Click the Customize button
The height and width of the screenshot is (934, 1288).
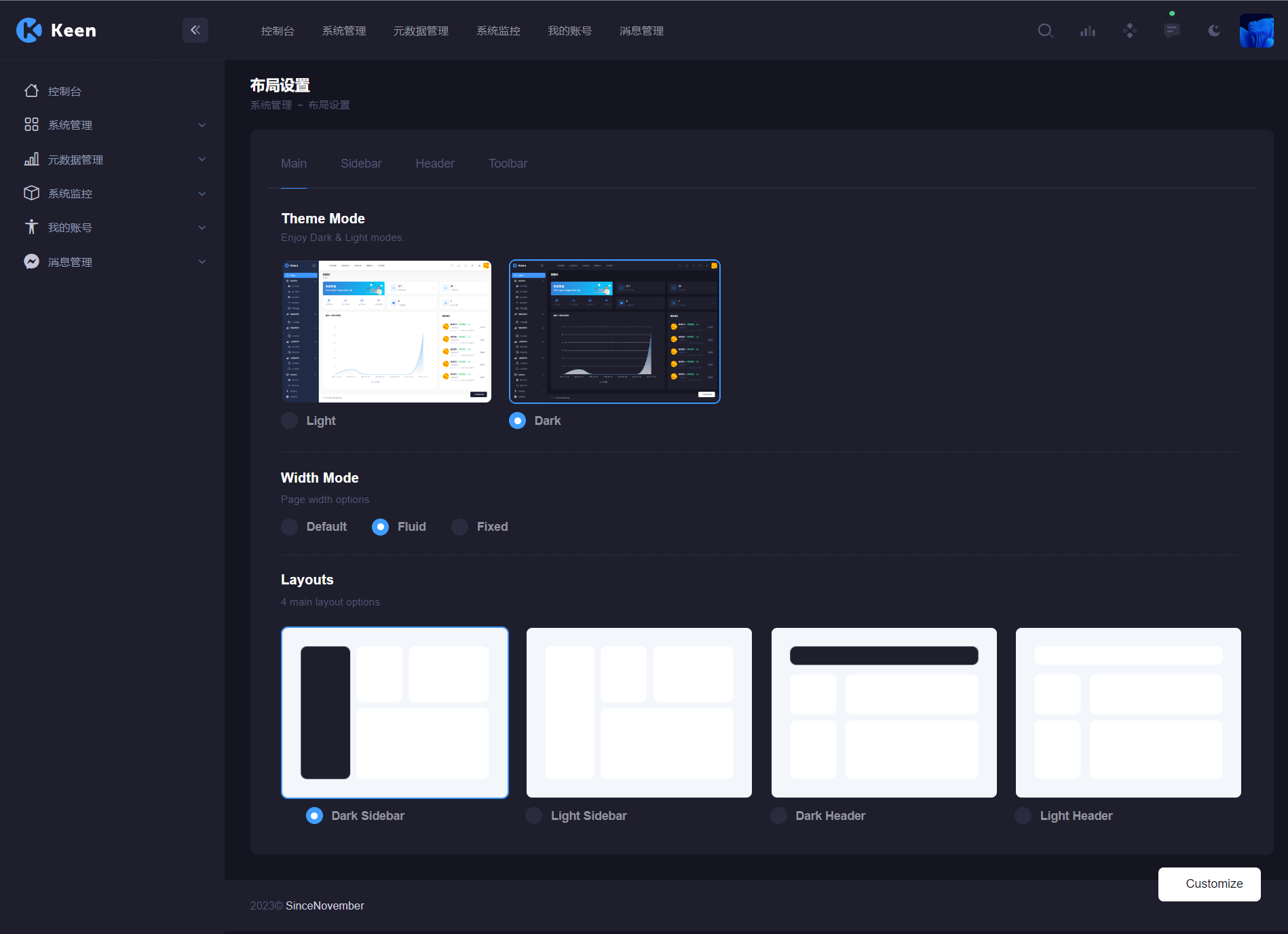(x=1209, y=884)
